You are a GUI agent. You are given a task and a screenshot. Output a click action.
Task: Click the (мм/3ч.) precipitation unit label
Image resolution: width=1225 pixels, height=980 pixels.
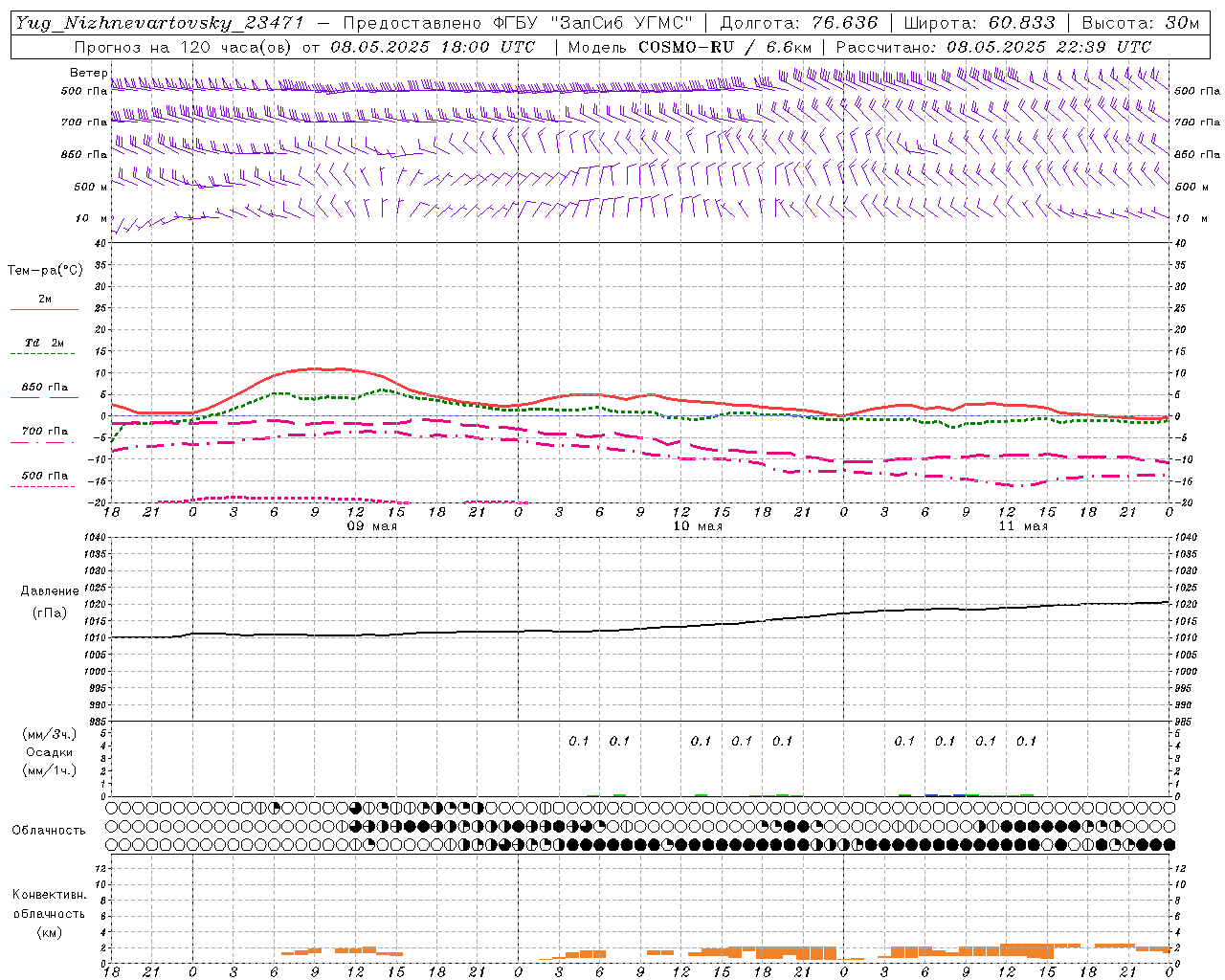coord(50,734)
